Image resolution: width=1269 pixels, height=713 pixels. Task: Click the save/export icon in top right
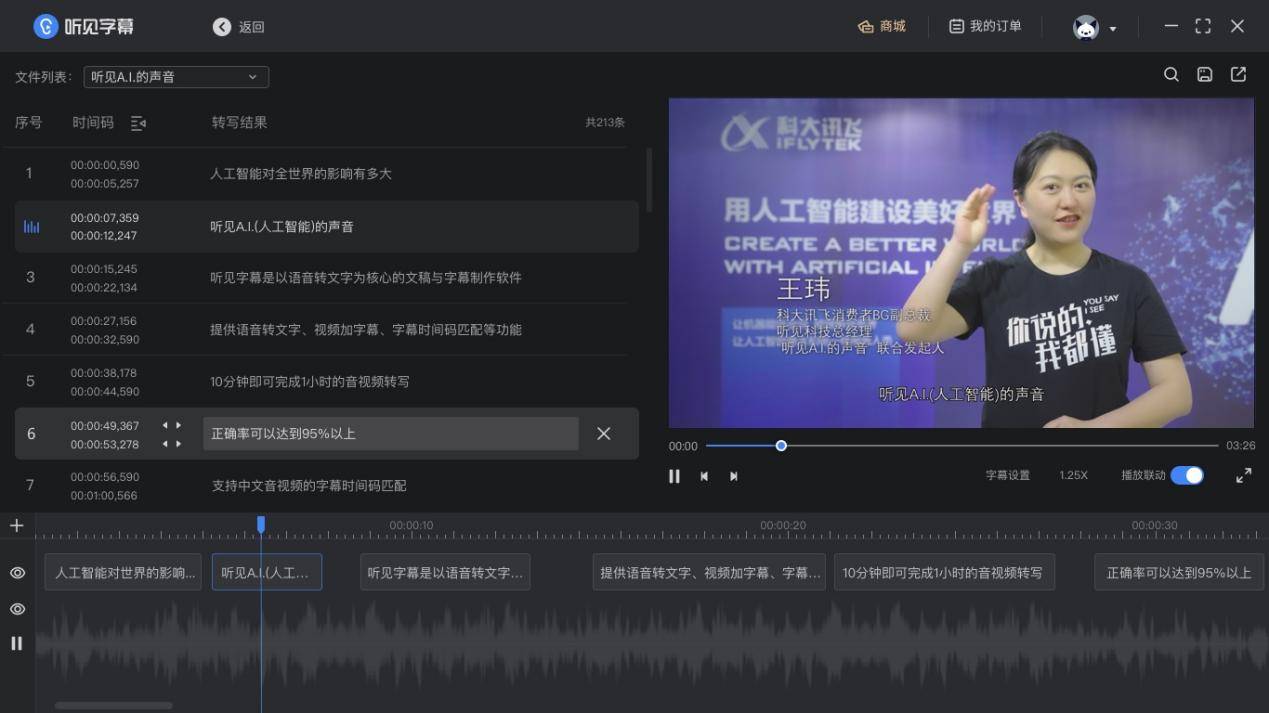tap(1203, 74)
